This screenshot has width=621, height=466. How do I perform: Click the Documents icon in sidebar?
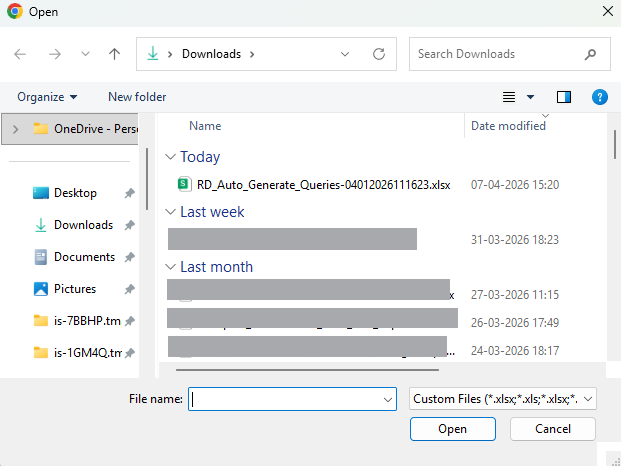point(41,257)
